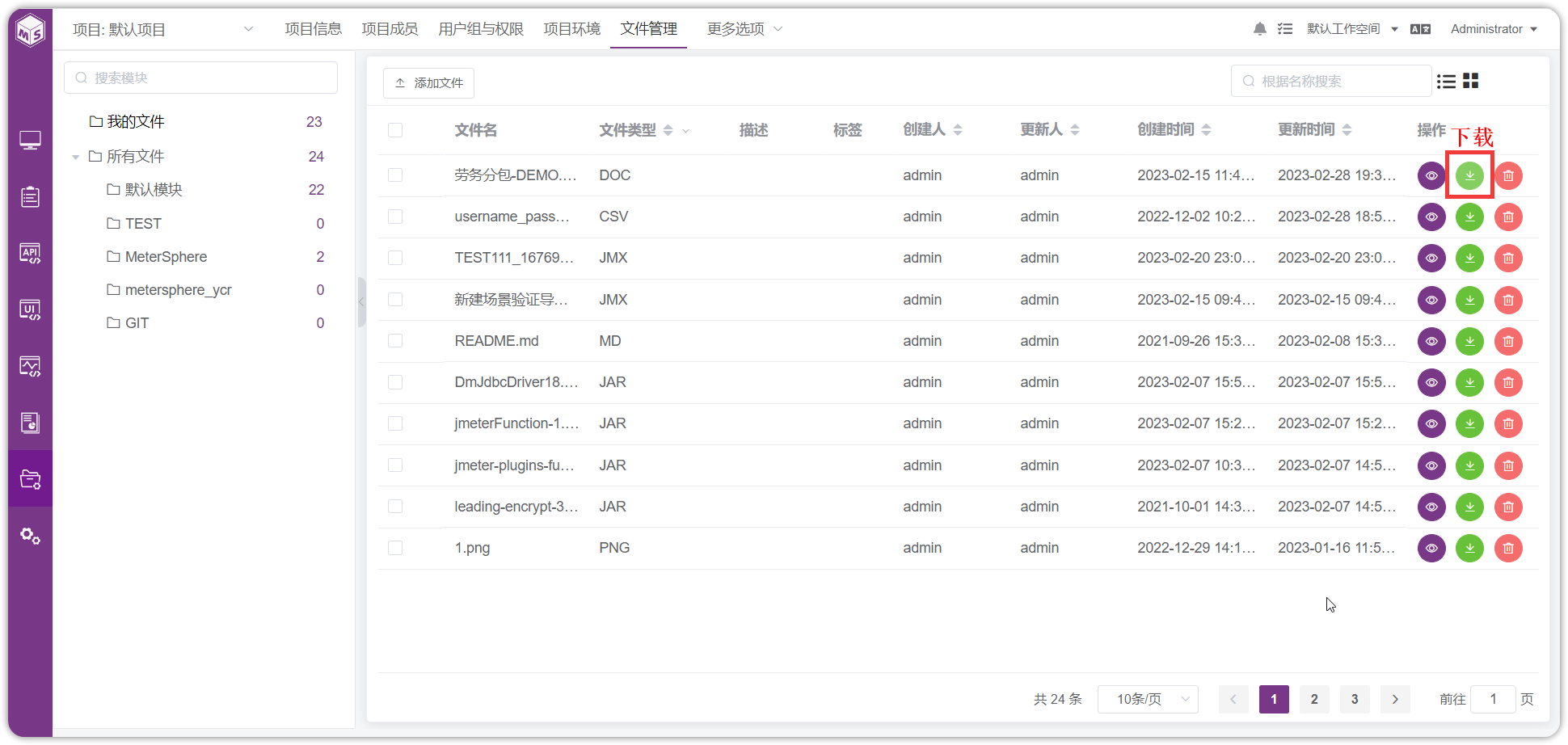The height and width of the screenshot is (745, 1568).
Task: Preview the 劳务分包-DEMO DOC file
Action: tap(1431, 175)
